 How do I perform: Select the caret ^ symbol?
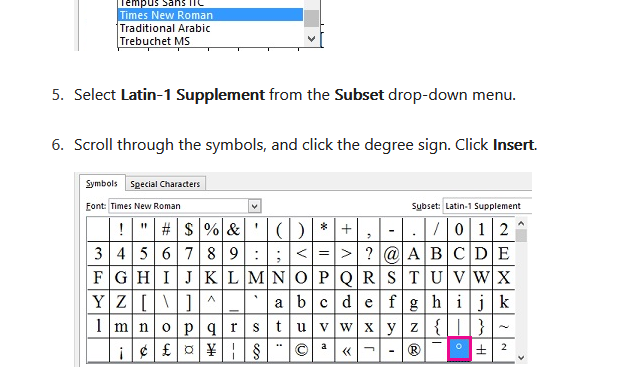pos(211,302)
